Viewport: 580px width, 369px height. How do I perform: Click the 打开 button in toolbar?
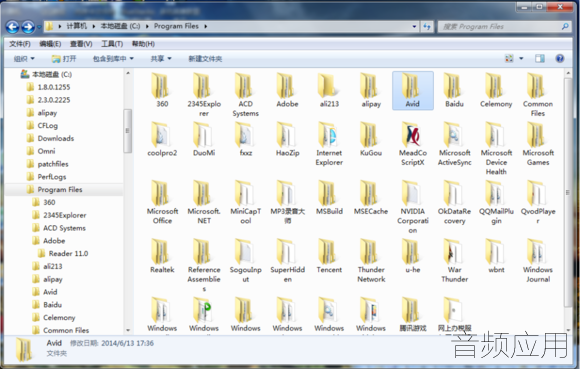(x=64, y=59)
